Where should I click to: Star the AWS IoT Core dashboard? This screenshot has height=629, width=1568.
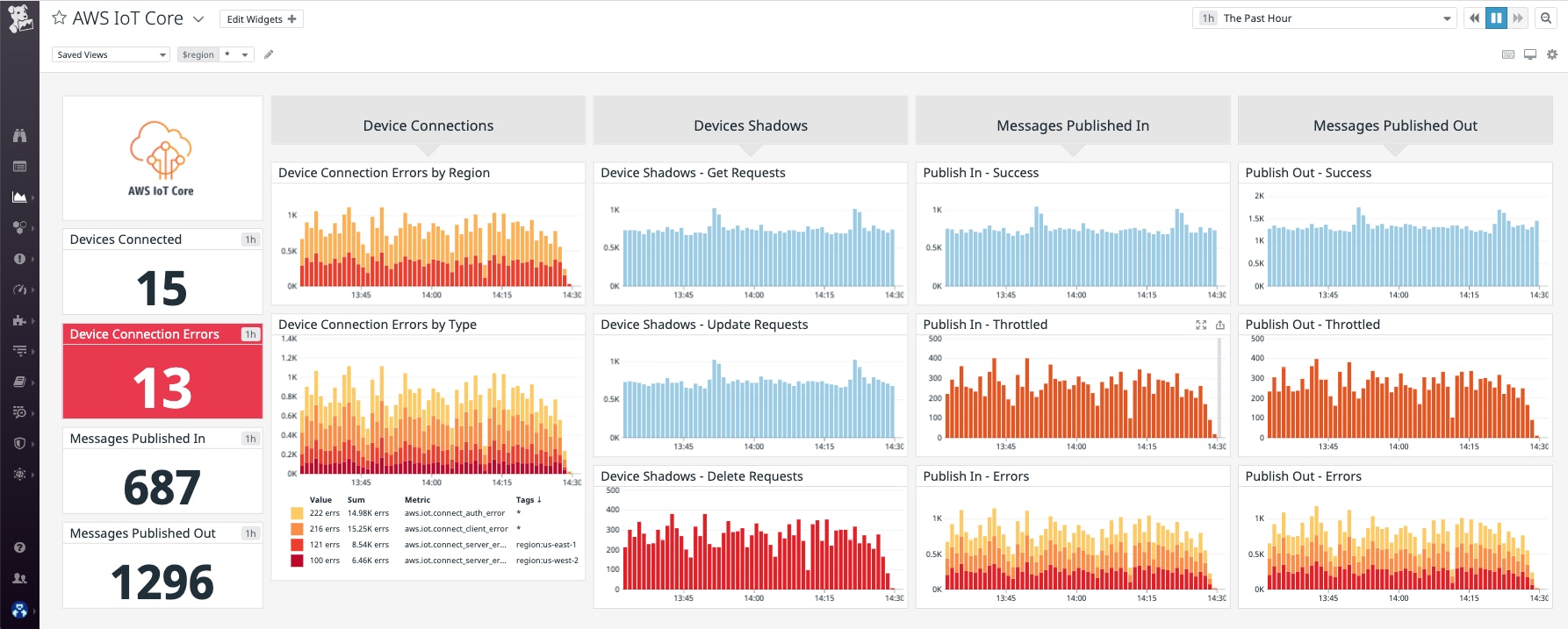[x=59, y=18]
